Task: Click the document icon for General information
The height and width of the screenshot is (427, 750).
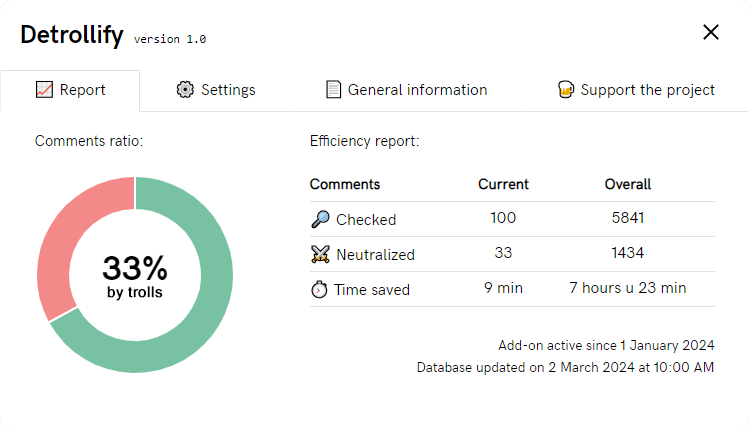Action: coord(334,90)
